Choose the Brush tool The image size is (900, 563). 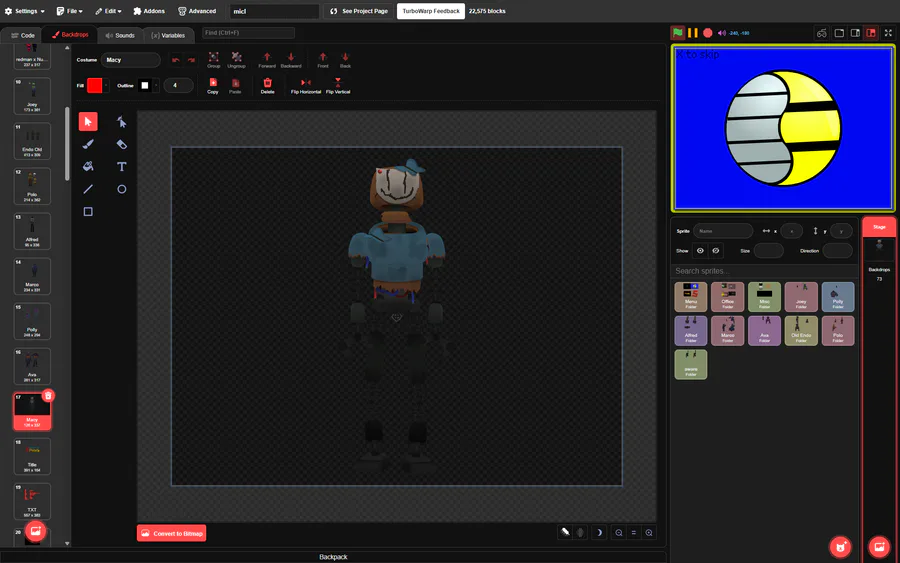pos(88,144)
